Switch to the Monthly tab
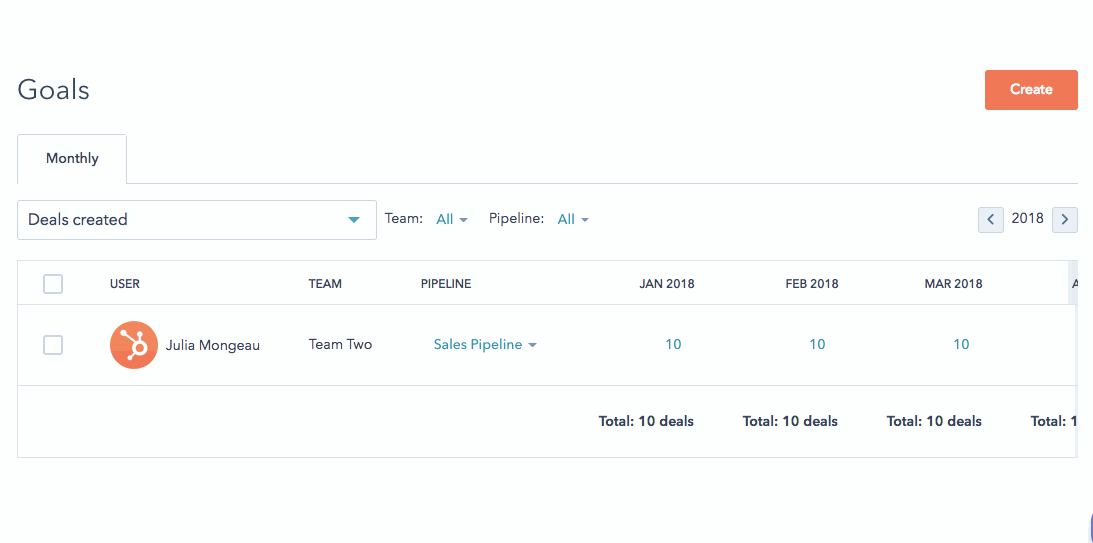 coord(72,158)
